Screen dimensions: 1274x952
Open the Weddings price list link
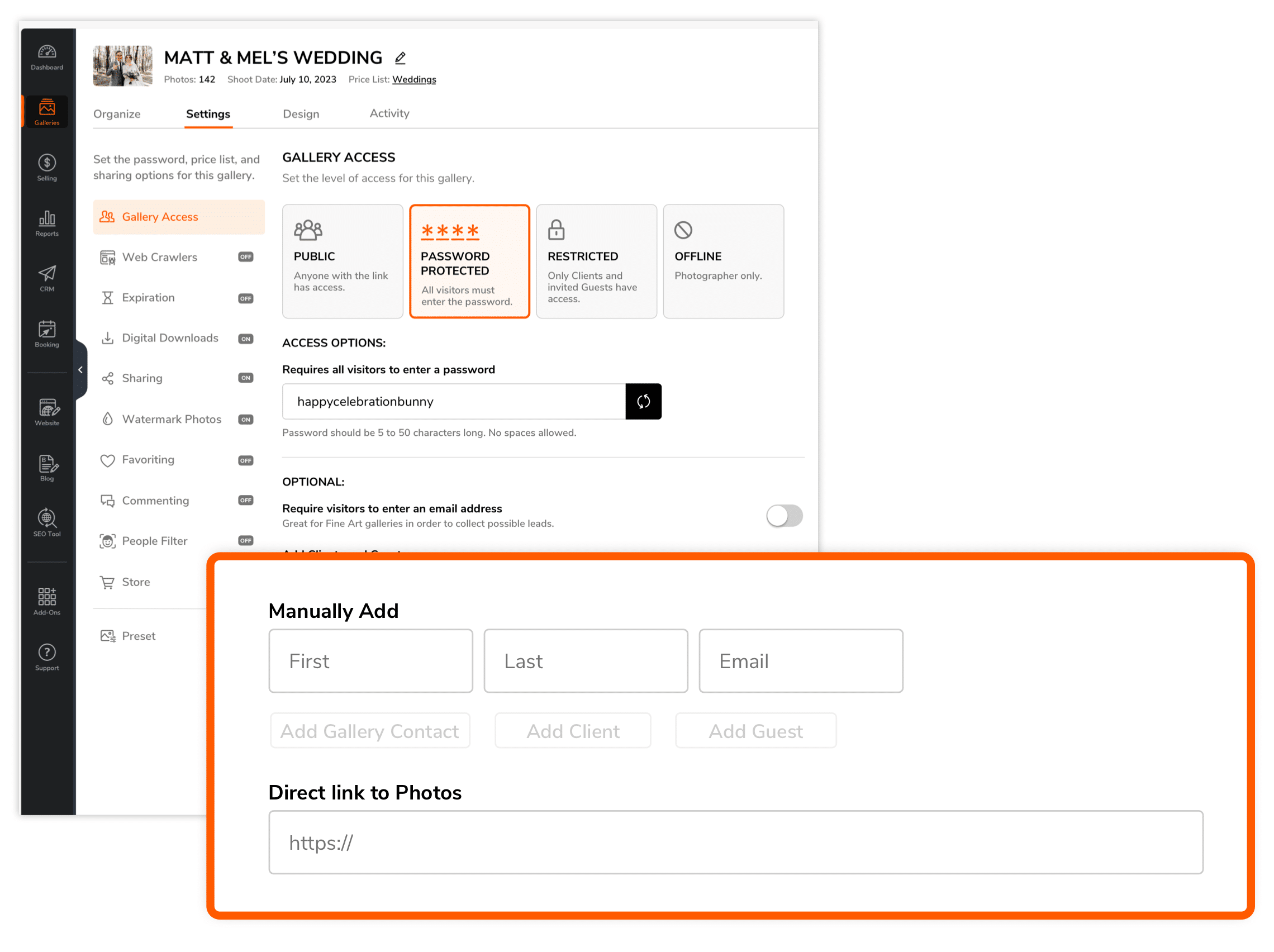(x=413, y=79)
